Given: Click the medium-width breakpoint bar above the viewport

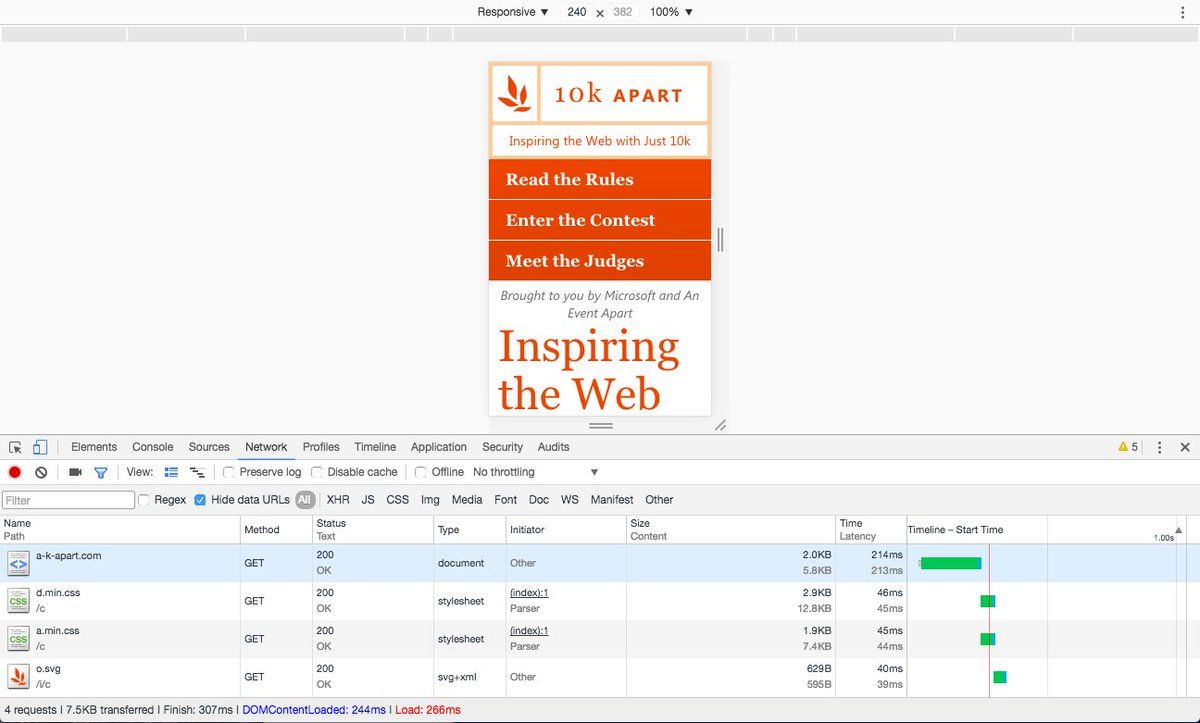Looking at the screenshot, I should pos(600,34).
